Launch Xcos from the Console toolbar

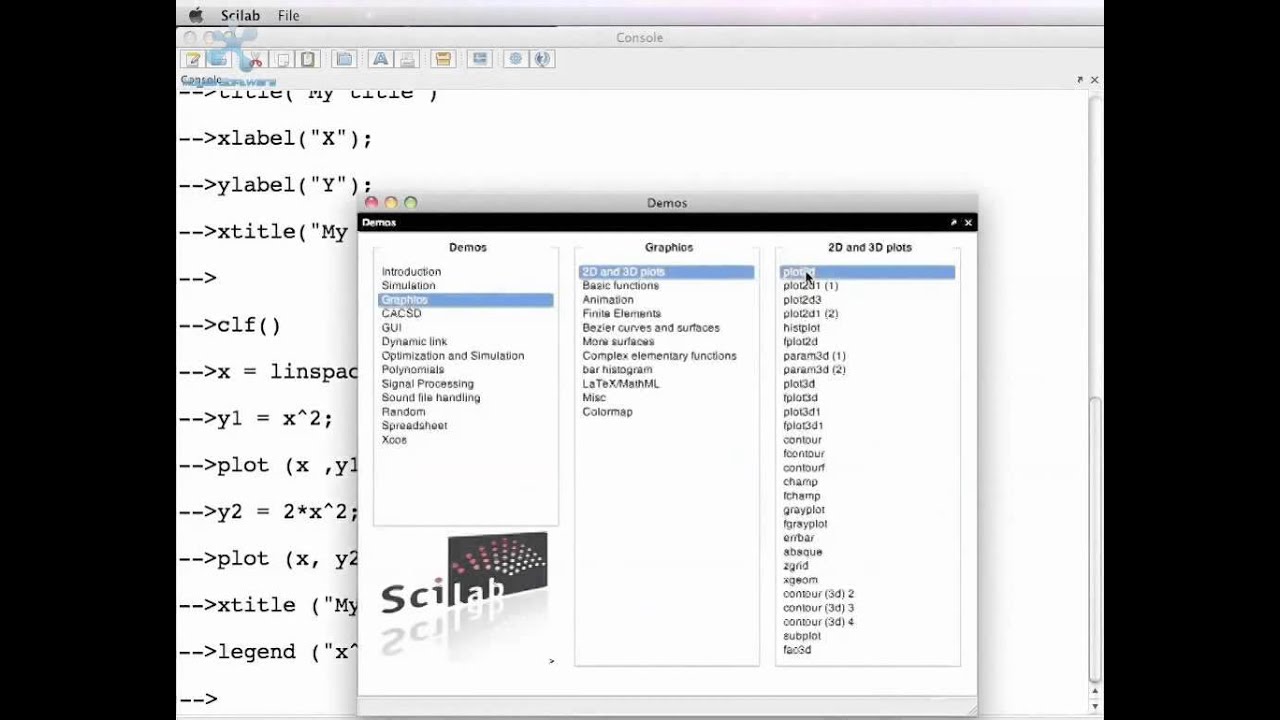[x=480, y=59]
